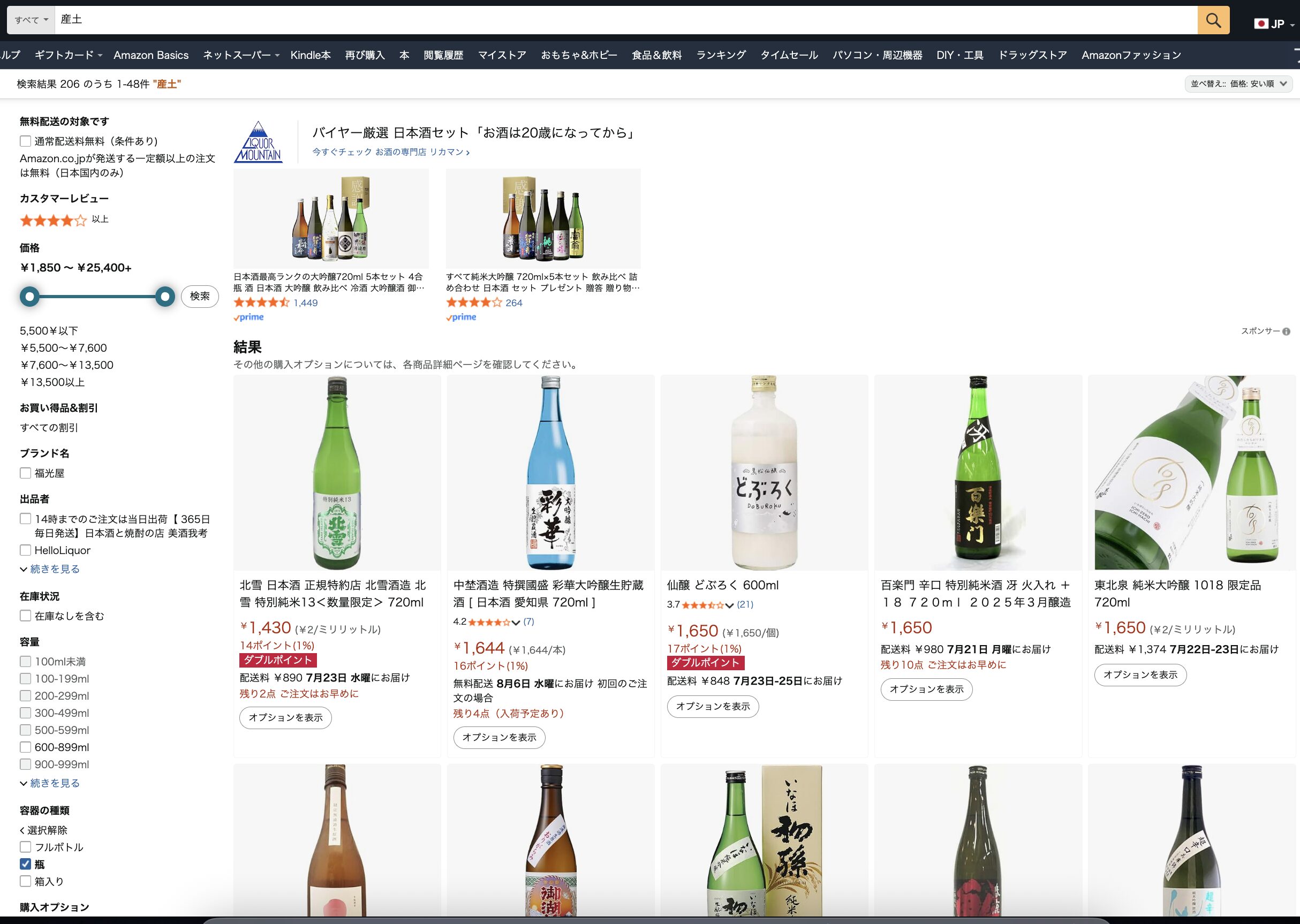Enable 在庫なしを含む checkbox

(x=26, y=616)
